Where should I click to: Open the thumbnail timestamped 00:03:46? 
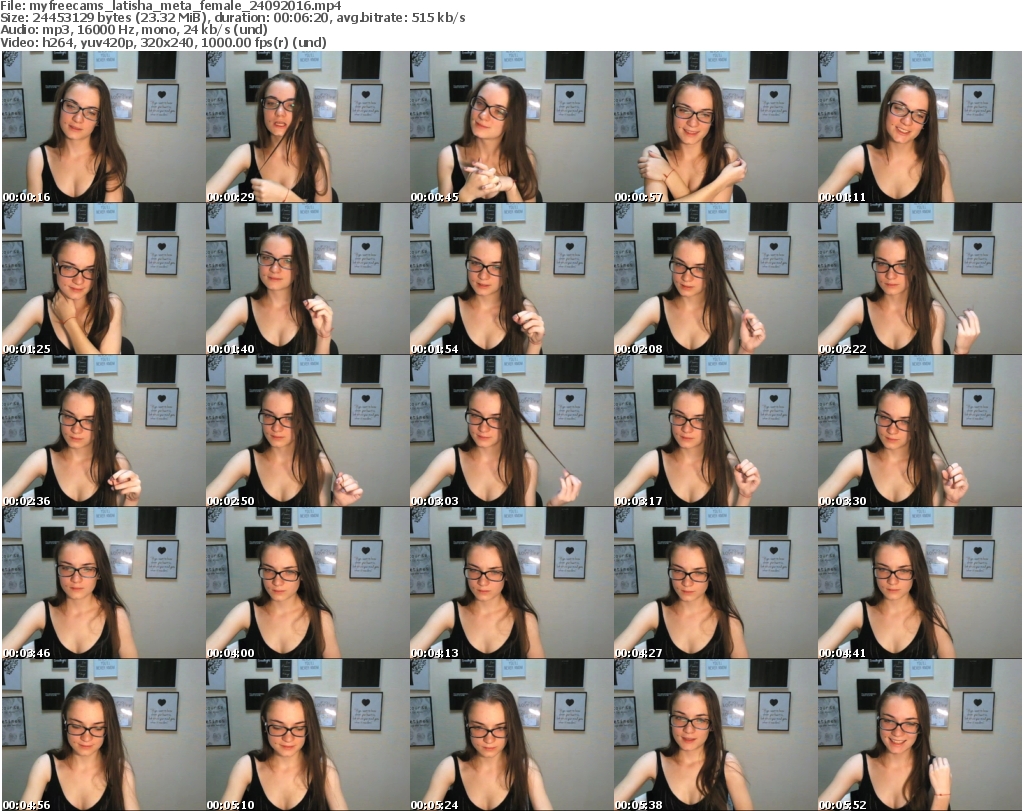[x=103, y=583]
